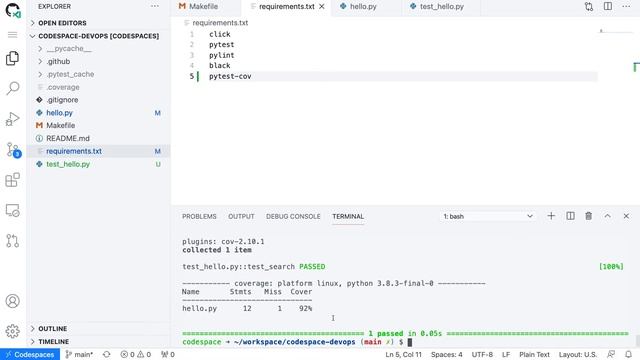Viewport: 640px width, 360px height.
Task: Split the terminal
Action: pos(570,216)
